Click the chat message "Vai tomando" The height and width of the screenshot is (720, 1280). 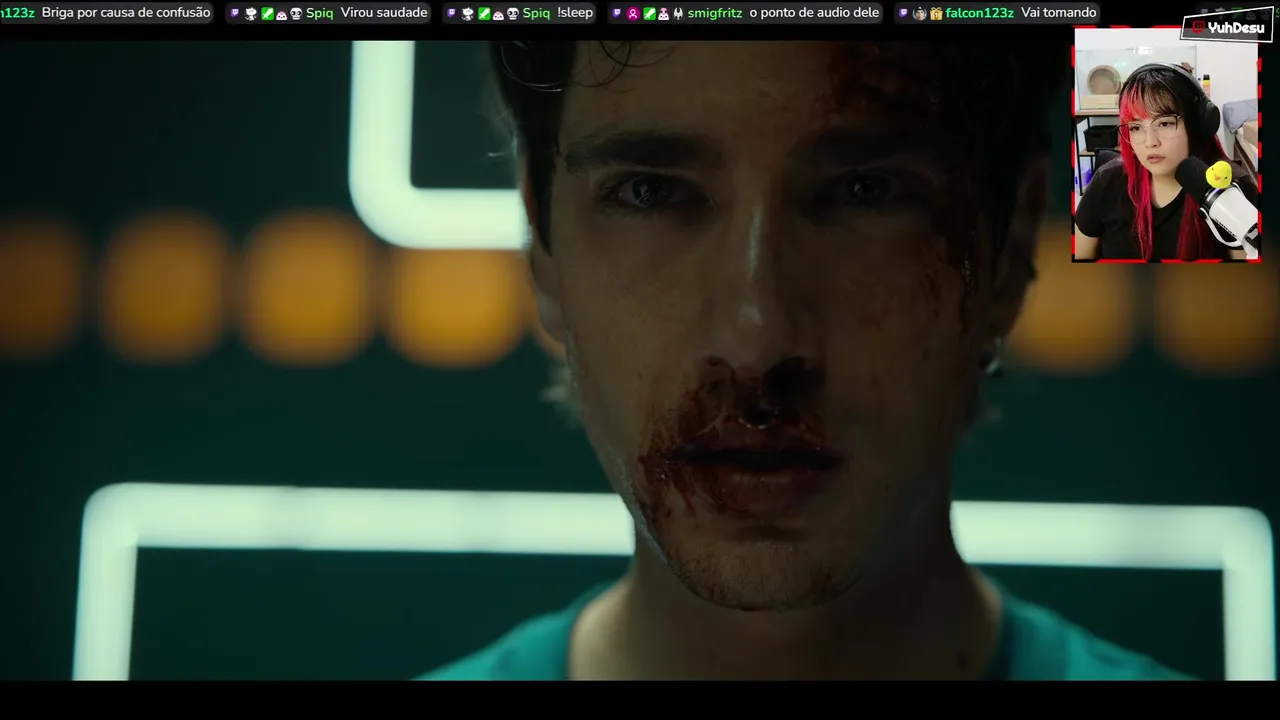pos(1059,13)
